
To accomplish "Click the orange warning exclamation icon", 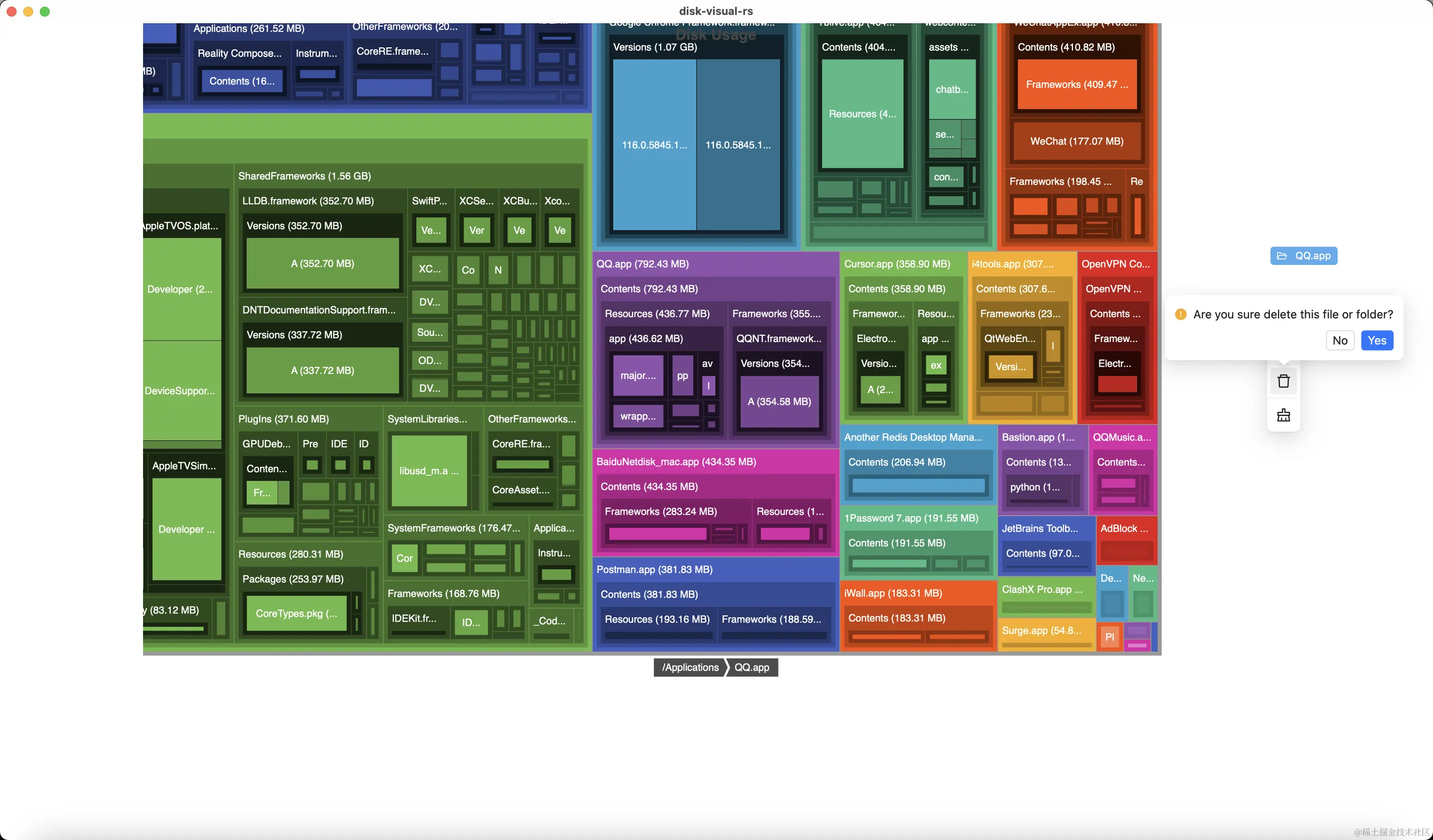I will tap(1180, 314).
